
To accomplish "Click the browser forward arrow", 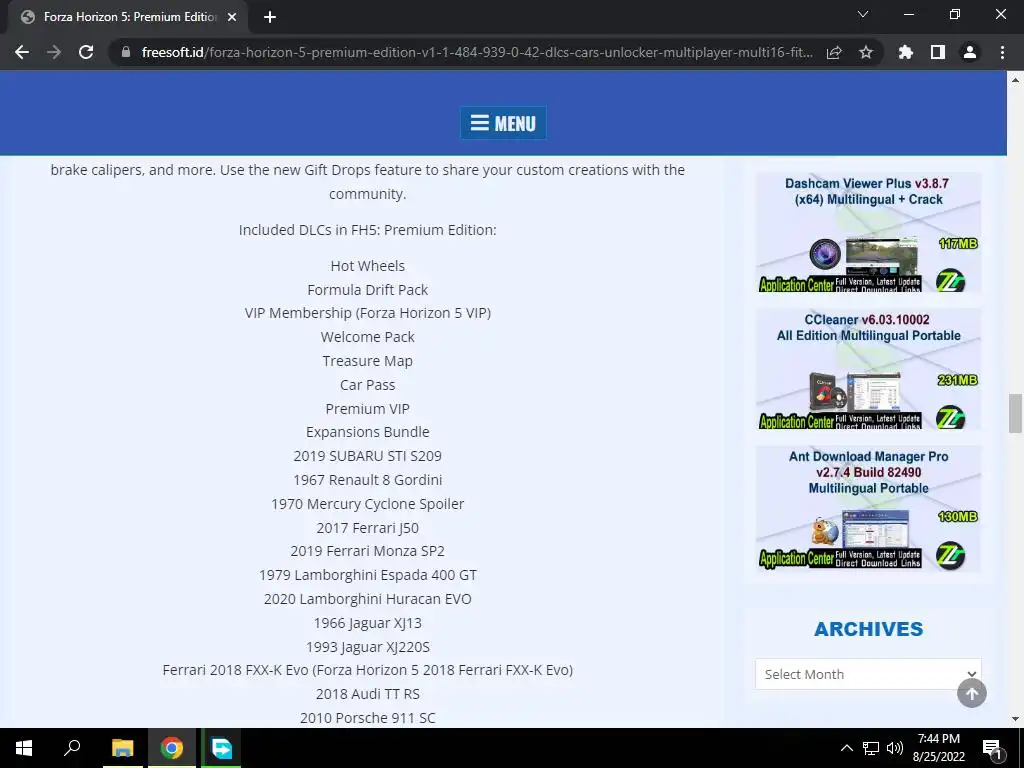I will 54,52.
